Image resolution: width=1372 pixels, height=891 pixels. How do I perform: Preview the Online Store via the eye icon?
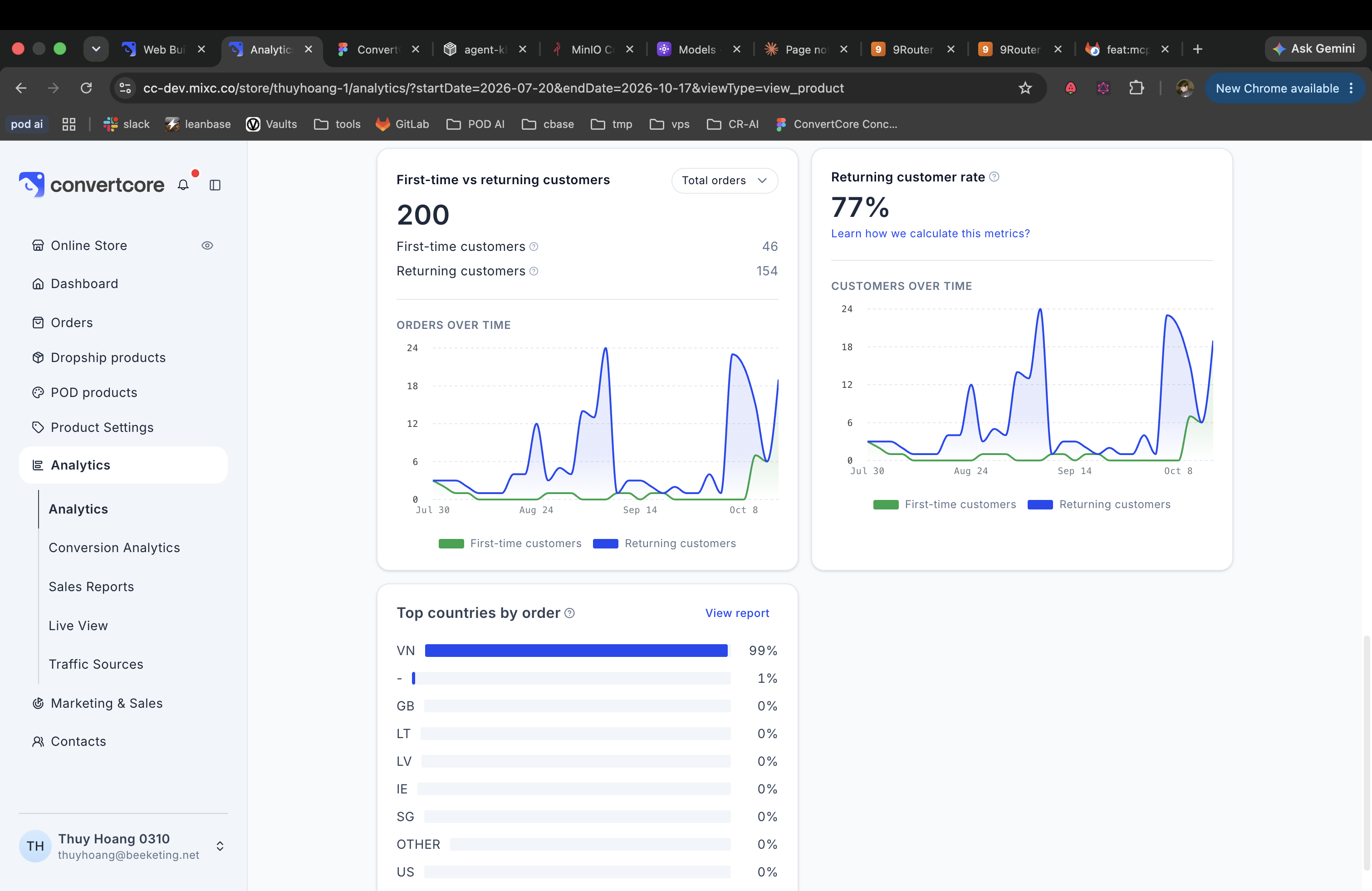207,245
